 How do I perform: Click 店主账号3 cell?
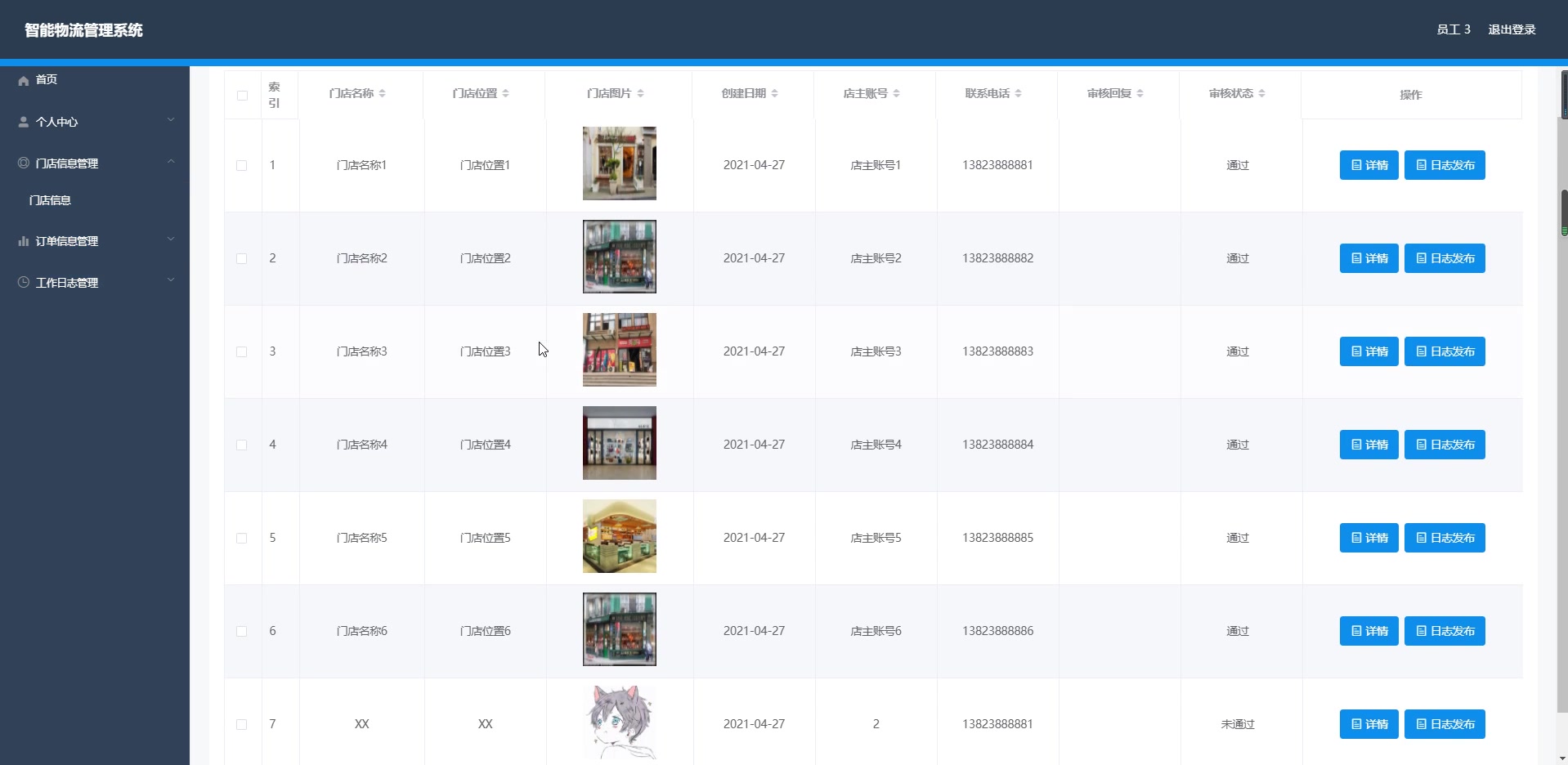pos(876,351)
